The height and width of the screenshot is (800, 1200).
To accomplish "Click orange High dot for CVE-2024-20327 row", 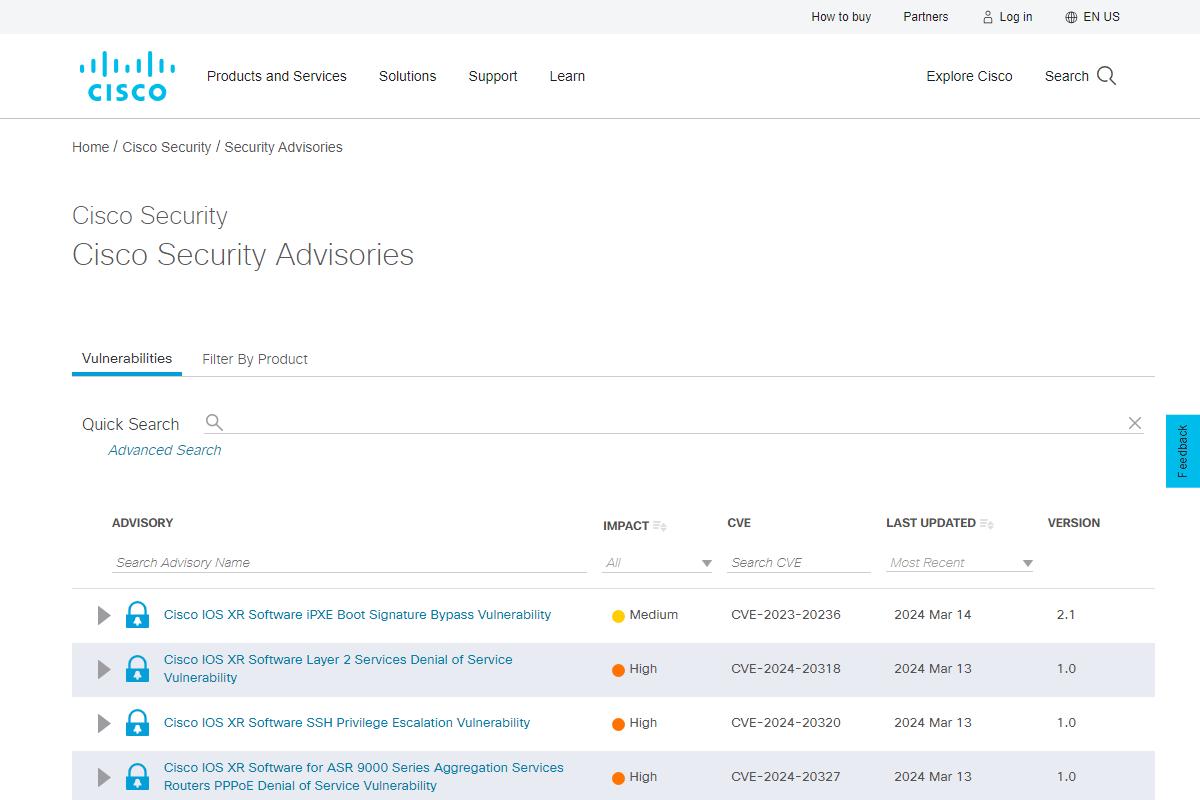I will 618,778.
